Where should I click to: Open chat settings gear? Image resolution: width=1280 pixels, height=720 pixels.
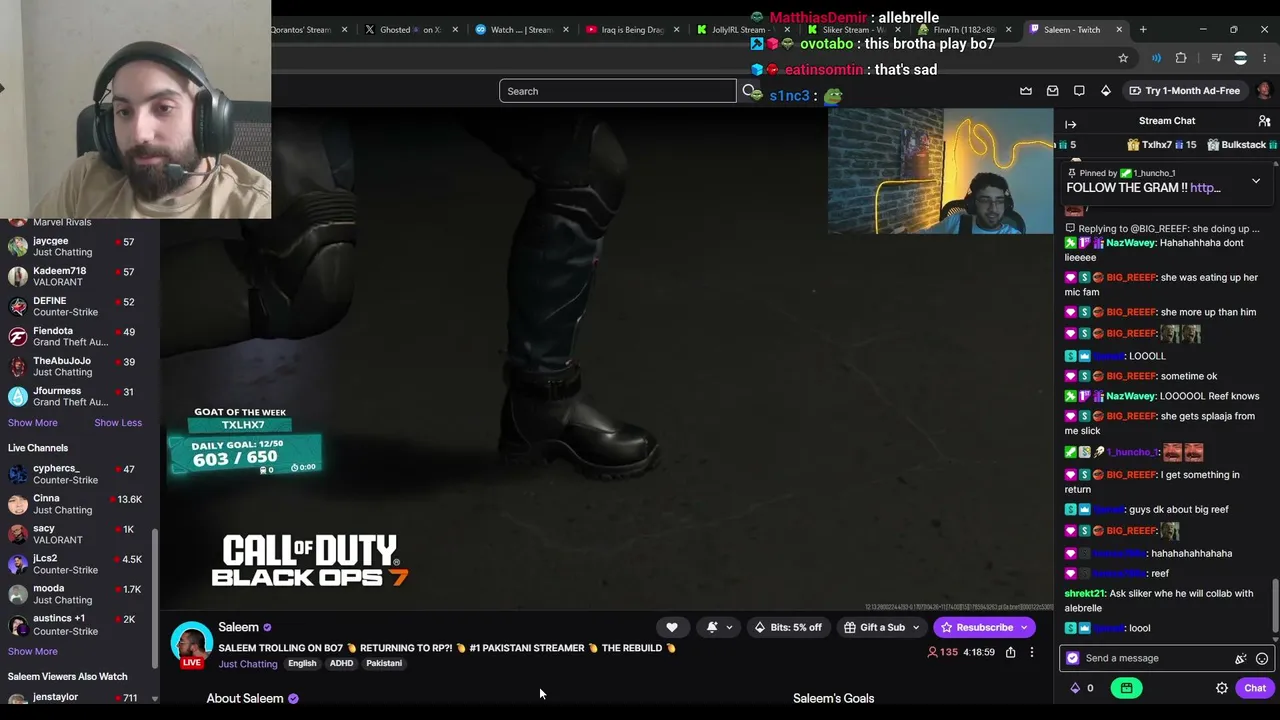point(1222,688)
